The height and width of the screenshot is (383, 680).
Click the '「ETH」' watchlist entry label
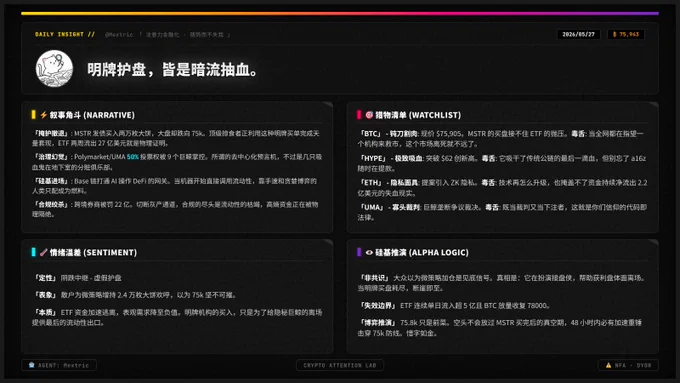click(x=371, y=183)
